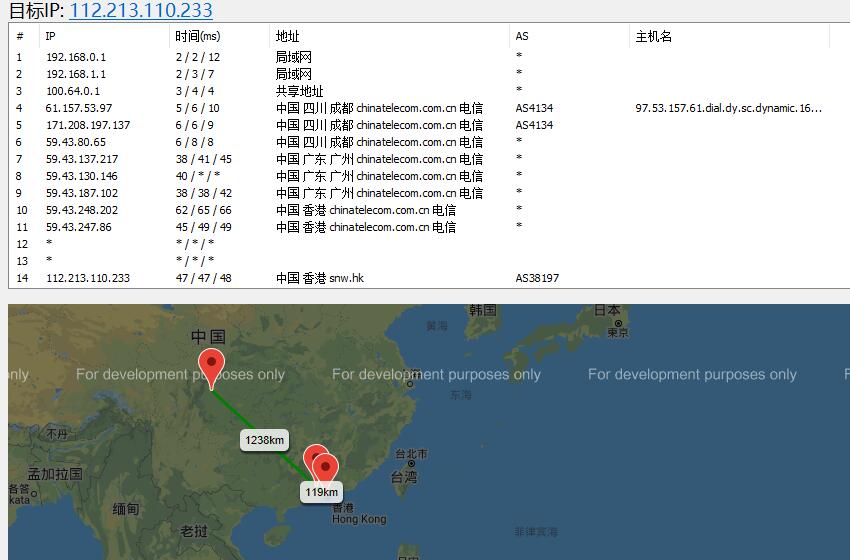Select the IP cell 59.43.80.65
The height and width of the screenshot is (560, 850).
(x=76, y=142)
